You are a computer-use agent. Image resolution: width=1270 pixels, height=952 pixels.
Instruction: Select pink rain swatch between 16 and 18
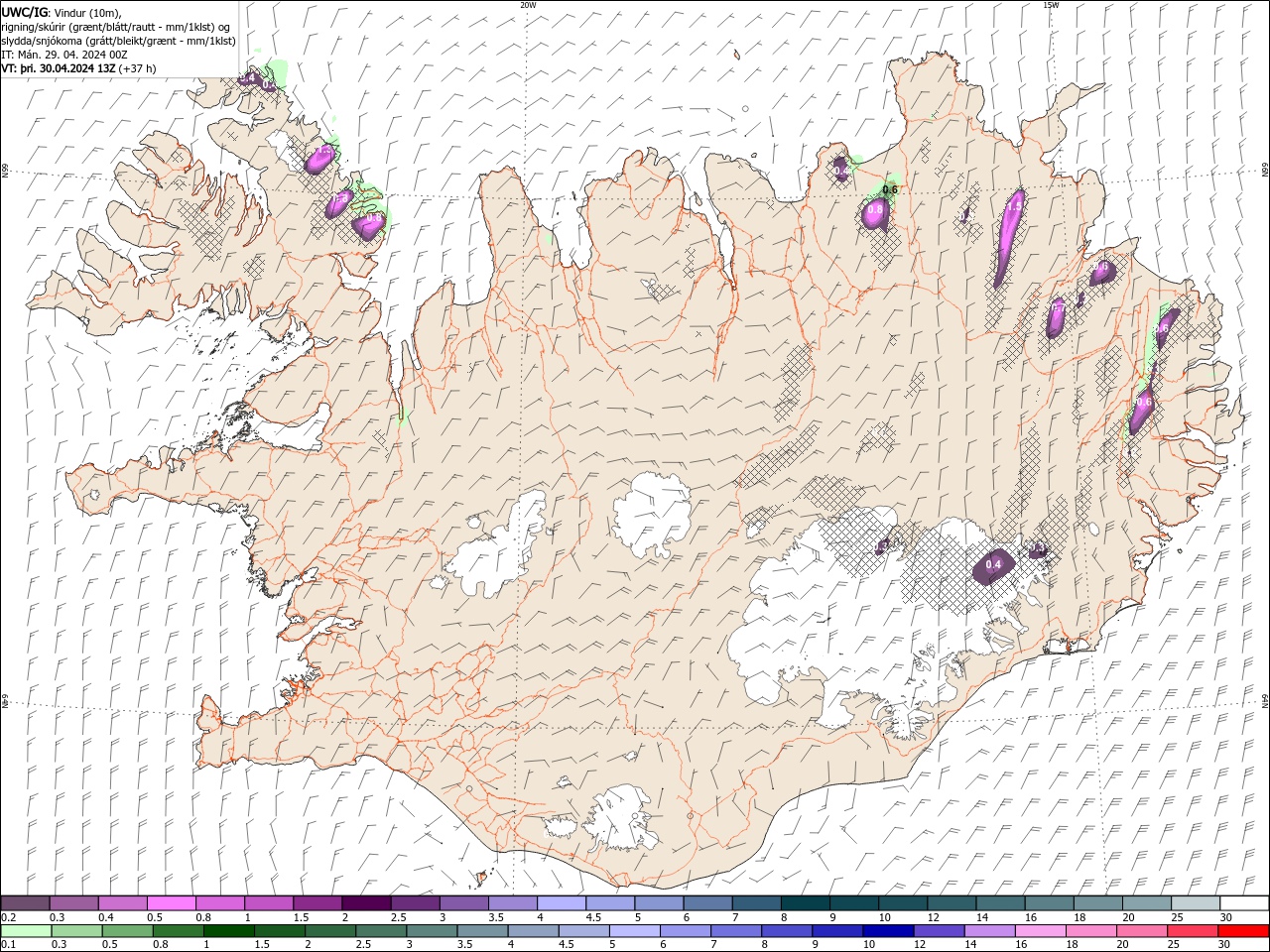pyautogui.click(x=1041, y=931)
